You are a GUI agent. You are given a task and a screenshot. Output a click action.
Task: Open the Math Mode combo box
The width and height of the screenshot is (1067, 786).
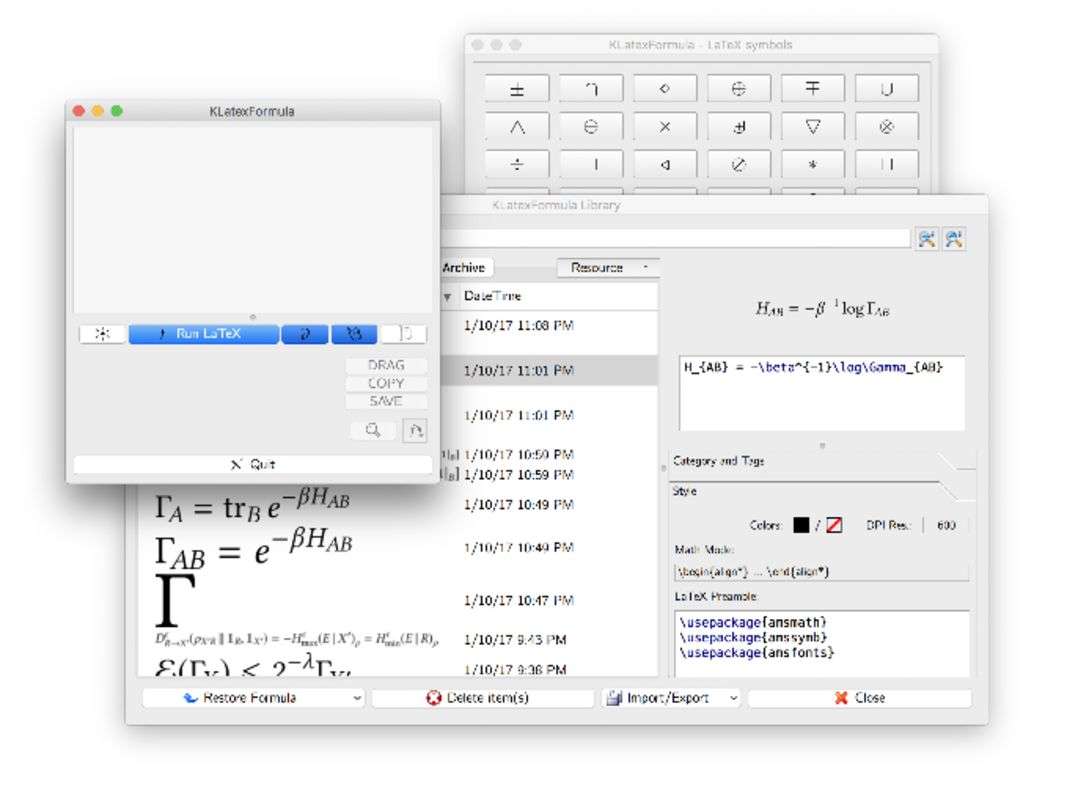click(821, 572)
